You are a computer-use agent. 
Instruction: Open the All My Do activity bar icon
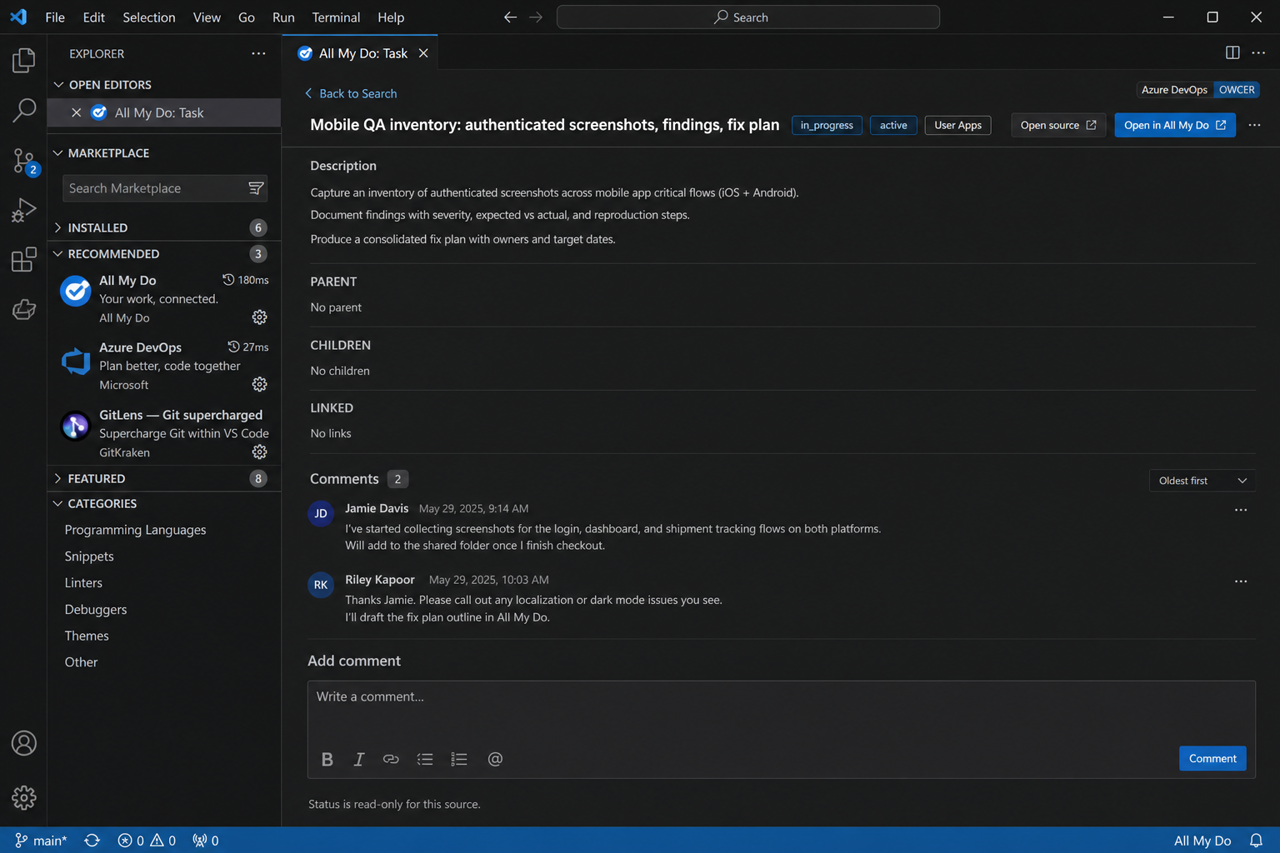coord(24,310)
